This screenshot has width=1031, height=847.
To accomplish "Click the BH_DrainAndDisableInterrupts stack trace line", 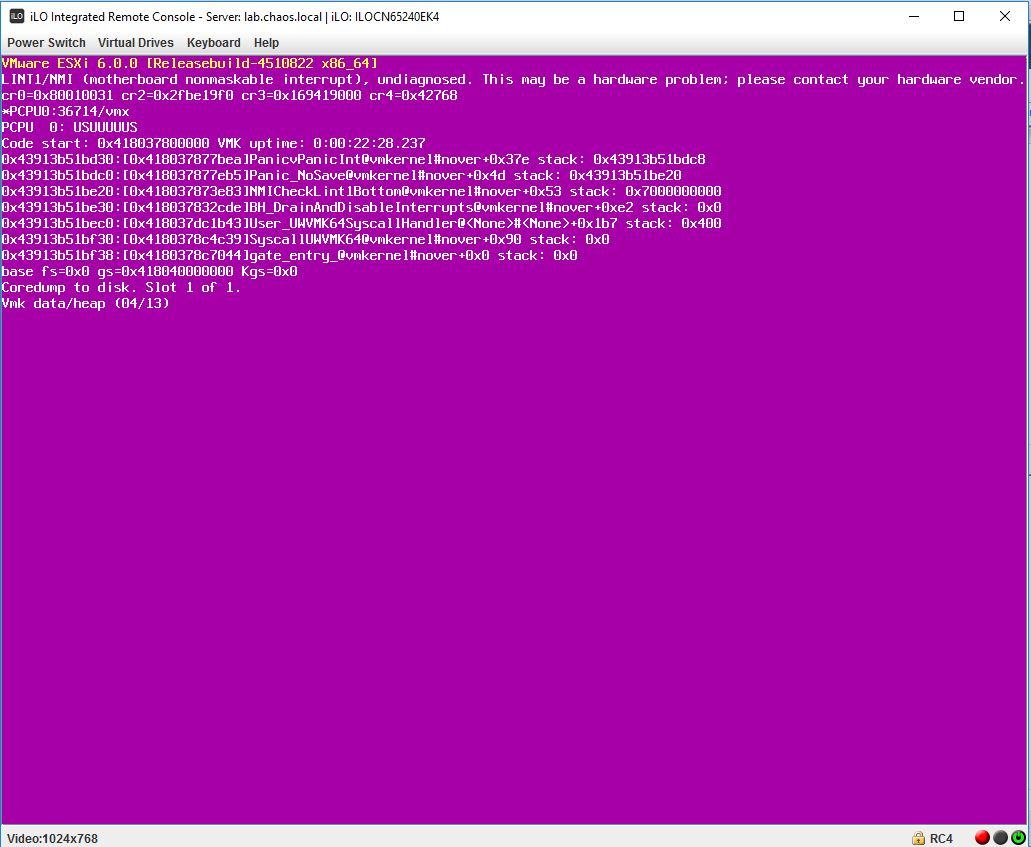I will pyautogui.click(x=362, y=207).
